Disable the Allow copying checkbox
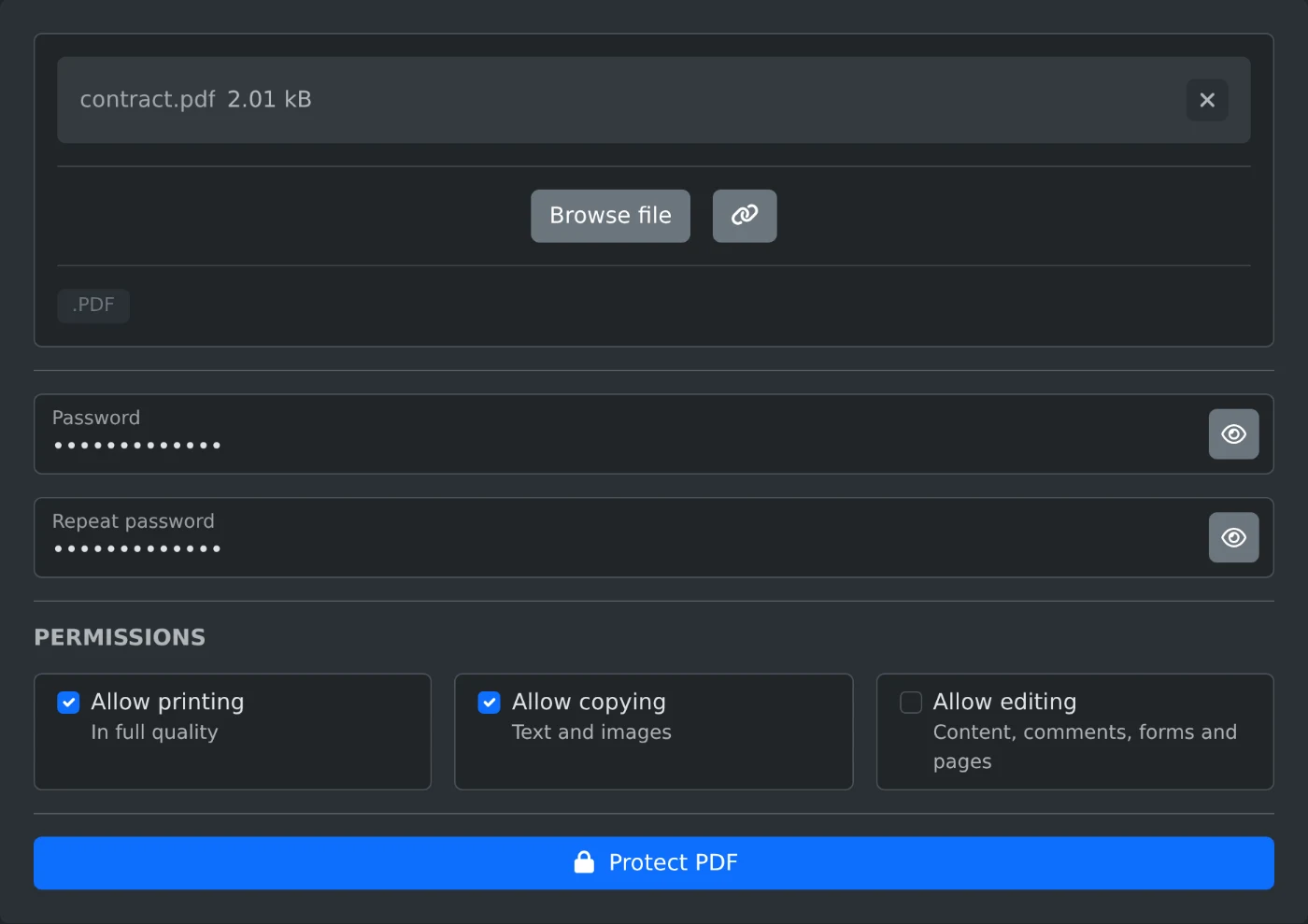1308x924 pixels. (490, 703)
